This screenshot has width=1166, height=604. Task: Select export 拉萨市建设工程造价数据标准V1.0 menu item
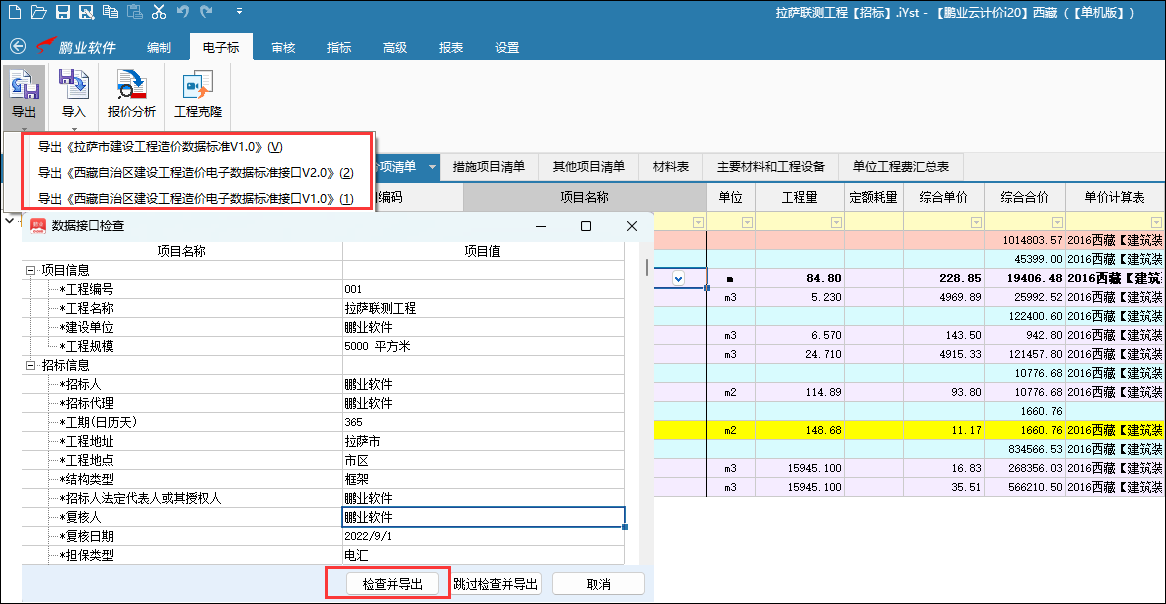tap(160, 147)
